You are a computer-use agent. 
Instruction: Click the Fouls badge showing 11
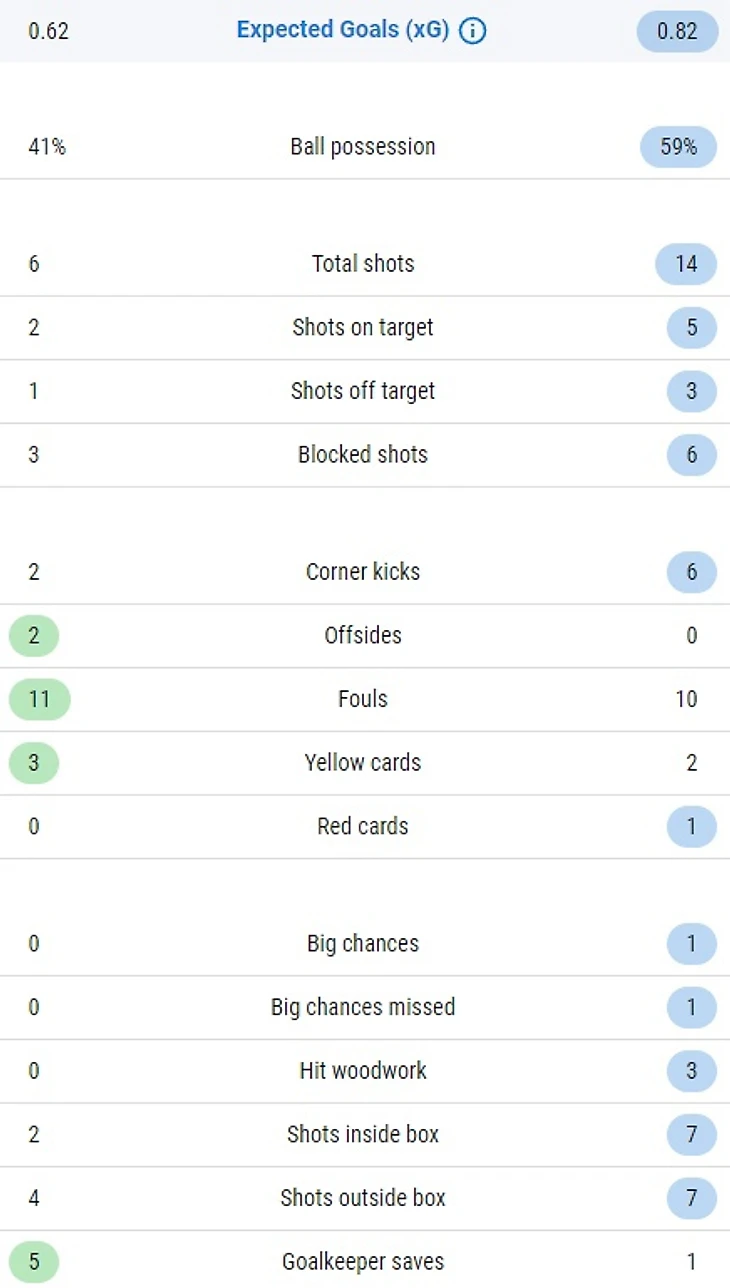pyautogui.click(x=39, y=699)
